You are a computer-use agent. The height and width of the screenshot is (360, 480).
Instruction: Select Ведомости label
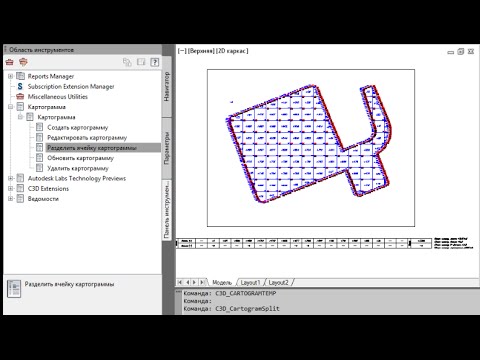[x=43, y=199]
